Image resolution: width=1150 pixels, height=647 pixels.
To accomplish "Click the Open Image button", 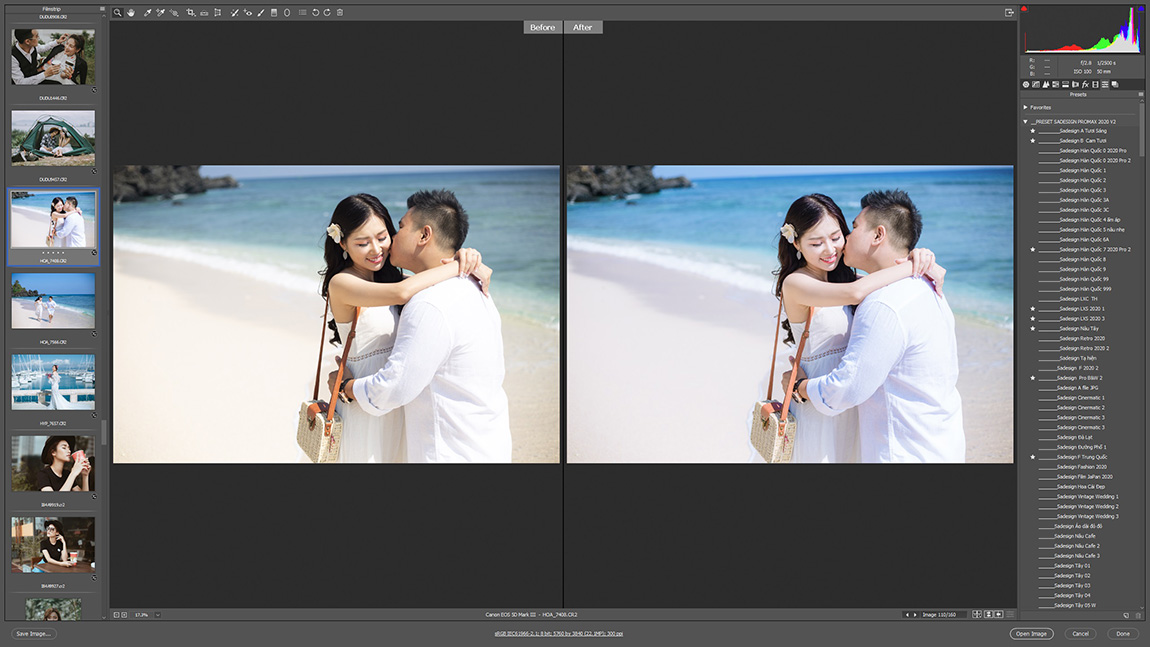I will (x=1031, y=634).
